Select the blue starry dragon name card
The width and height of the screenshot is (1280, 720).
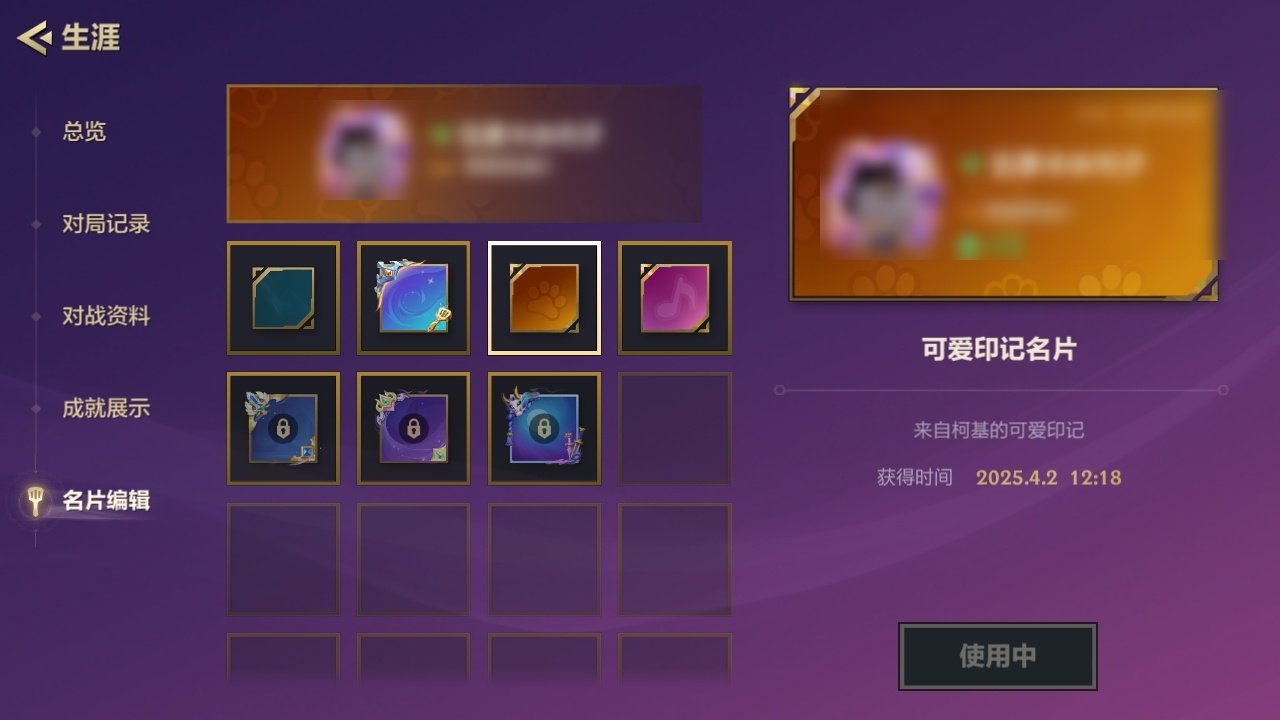tap(414, 298)
